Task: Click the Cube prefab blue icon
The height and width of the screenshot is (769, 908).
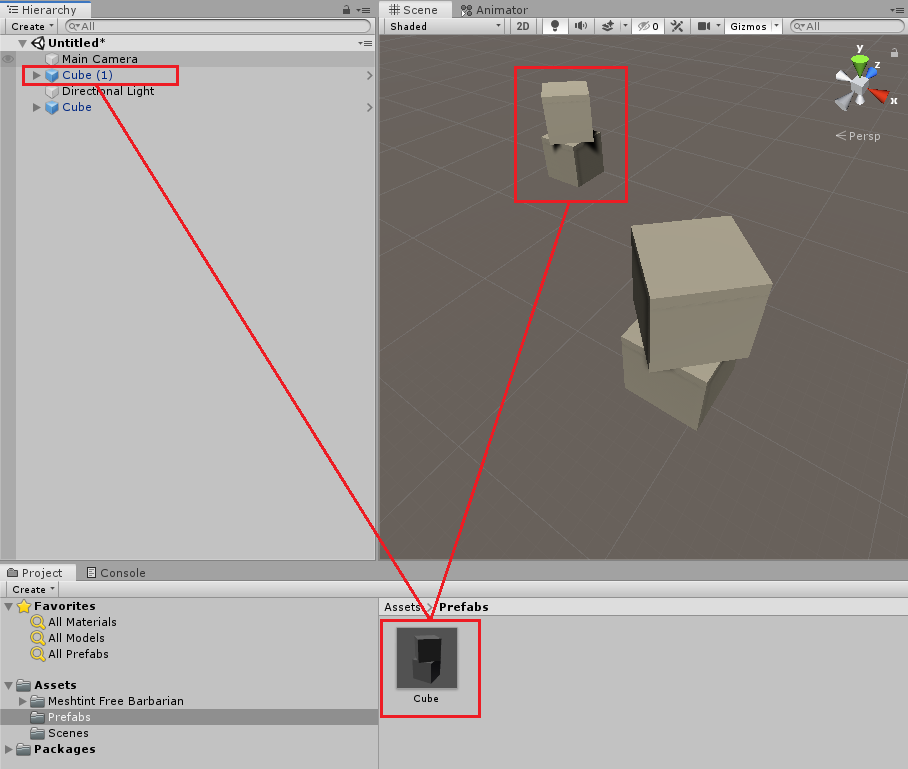Action: [x=52, y=107]
